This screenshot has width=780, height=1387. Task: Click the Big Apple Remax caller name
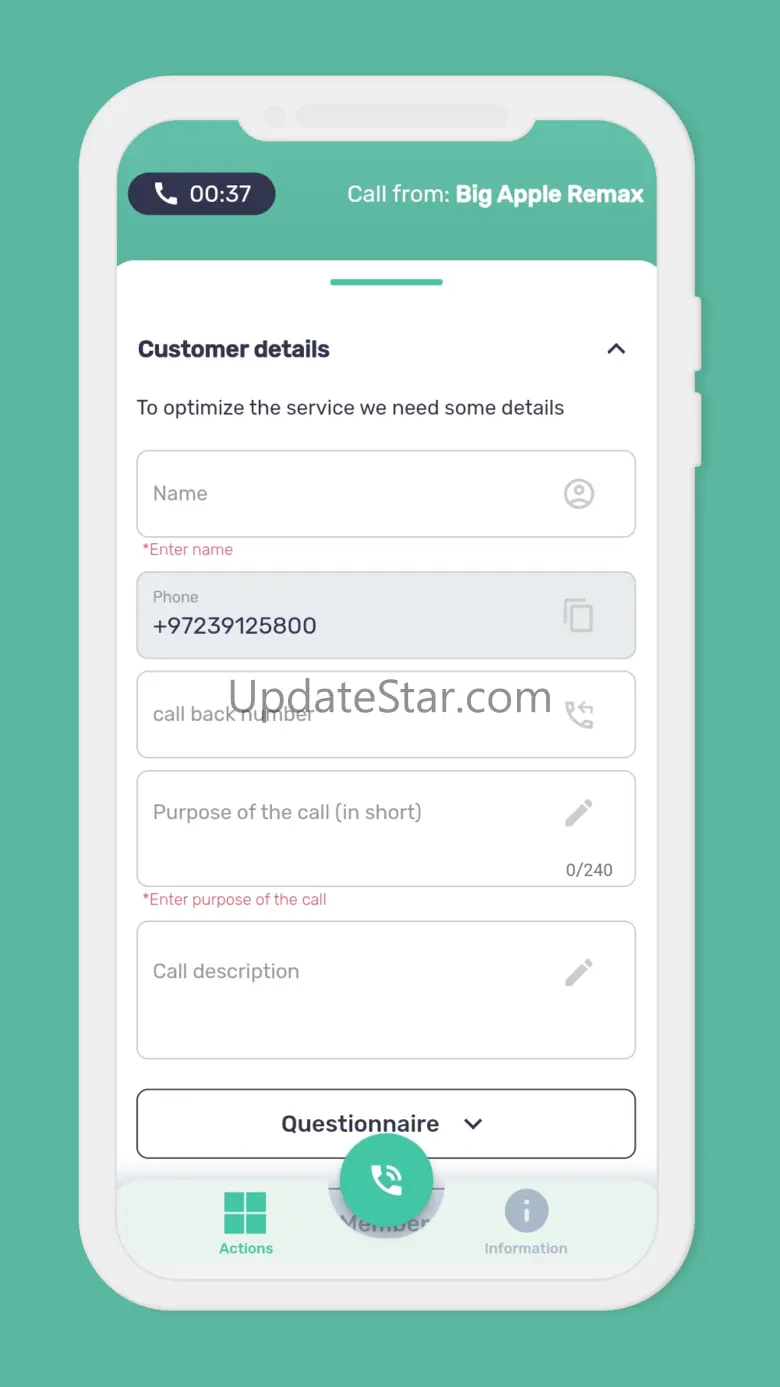(550, 195)
